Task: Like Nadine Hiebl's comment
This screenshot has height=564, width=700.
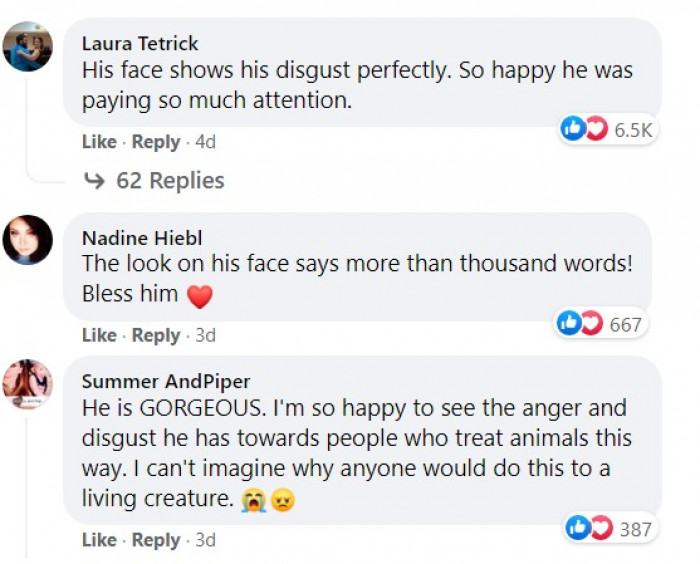Action: pyautogui.click(x=99, y=335)
